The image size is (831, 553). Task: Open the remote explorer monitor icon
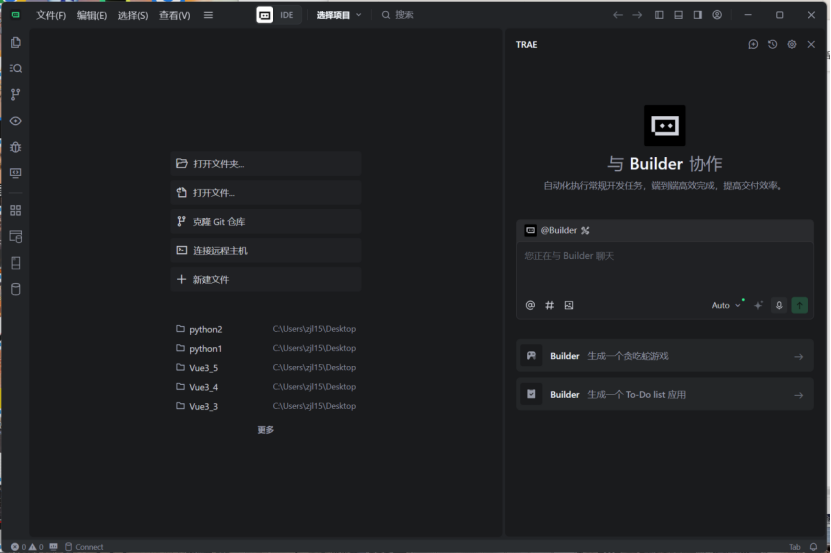[16, 173]
